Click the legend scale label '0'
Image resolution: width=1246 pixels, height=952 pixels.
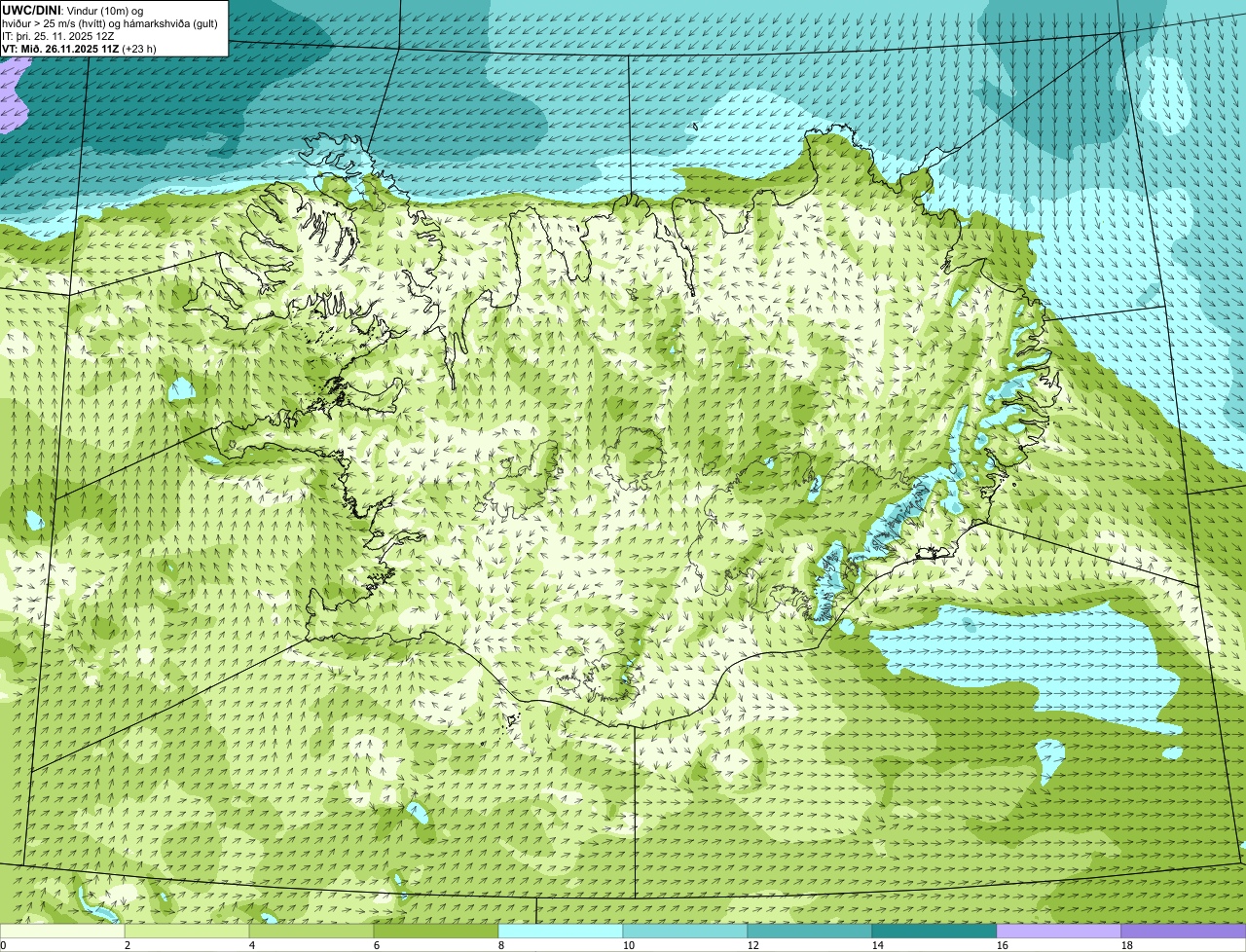(3, 945)
